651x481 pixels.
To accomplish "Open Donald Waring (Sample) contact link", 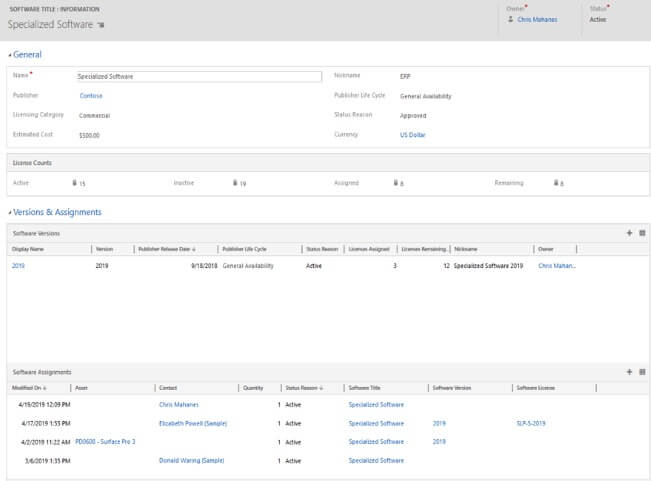I will [191, 460].
